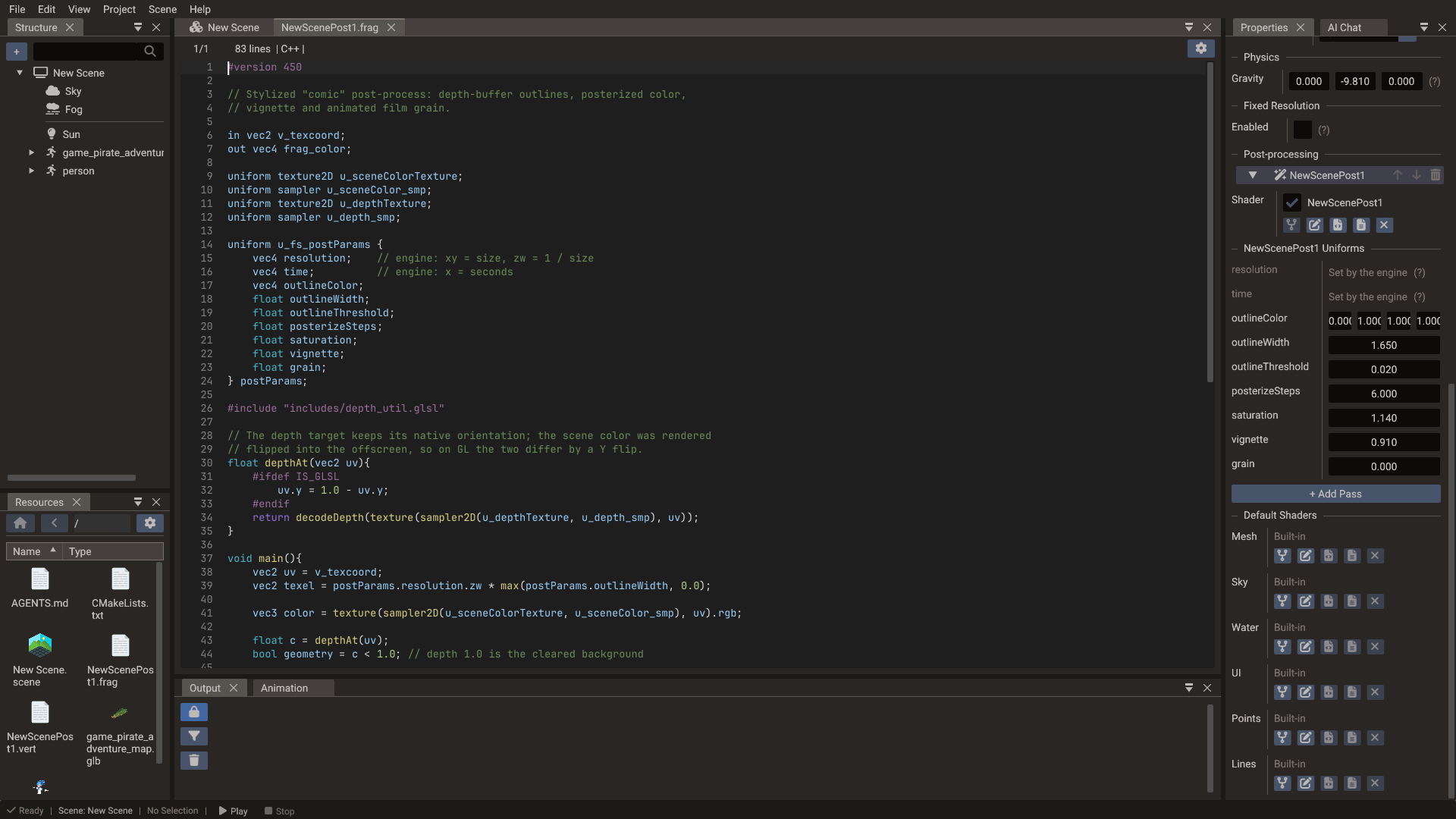Open the Properties panel dropdown menu
The width and height of the screenshot is (1456, 819).
[1424, 27]
